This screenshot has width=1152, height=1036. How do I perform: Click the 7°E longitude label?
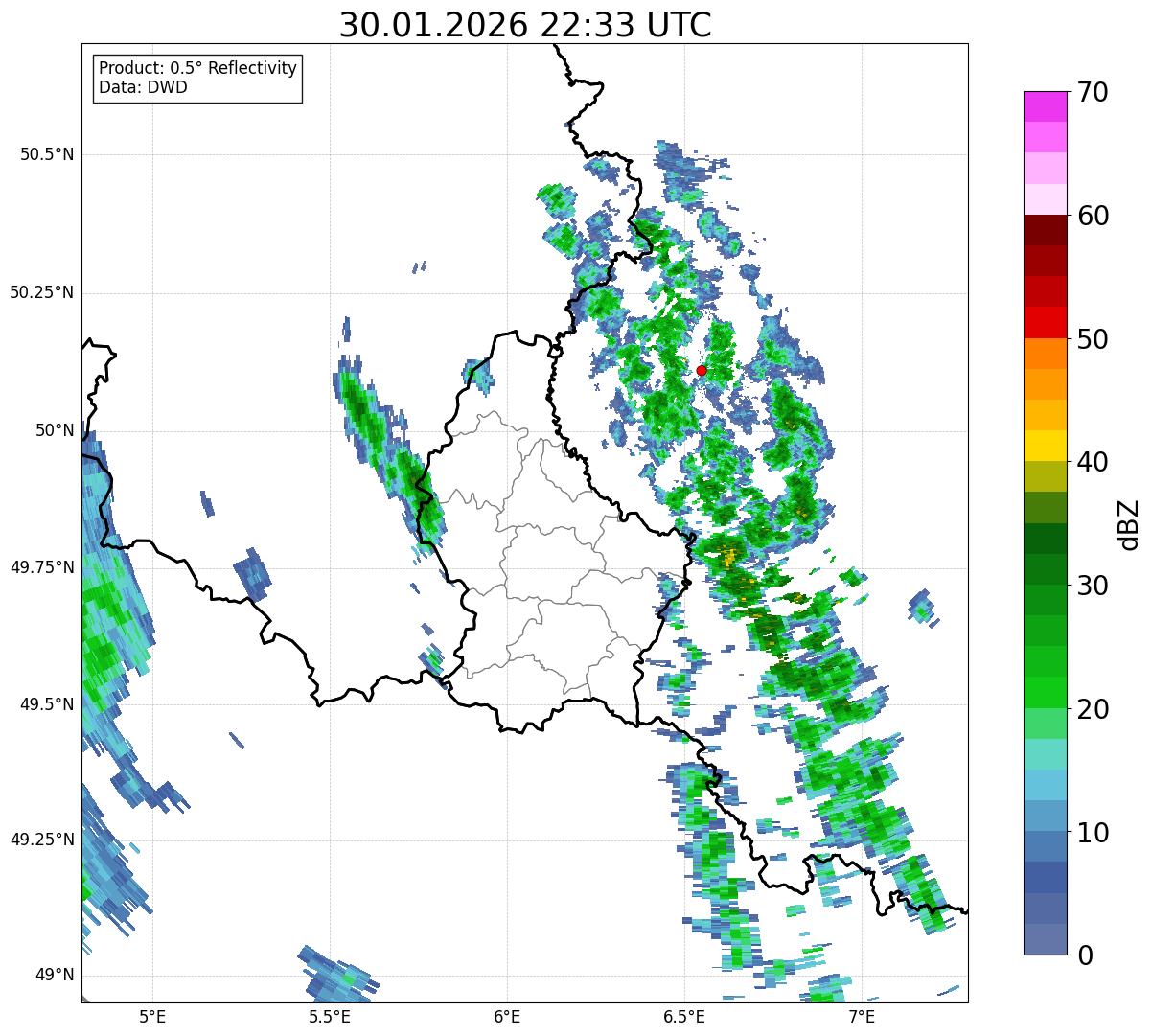(862, 1017)
